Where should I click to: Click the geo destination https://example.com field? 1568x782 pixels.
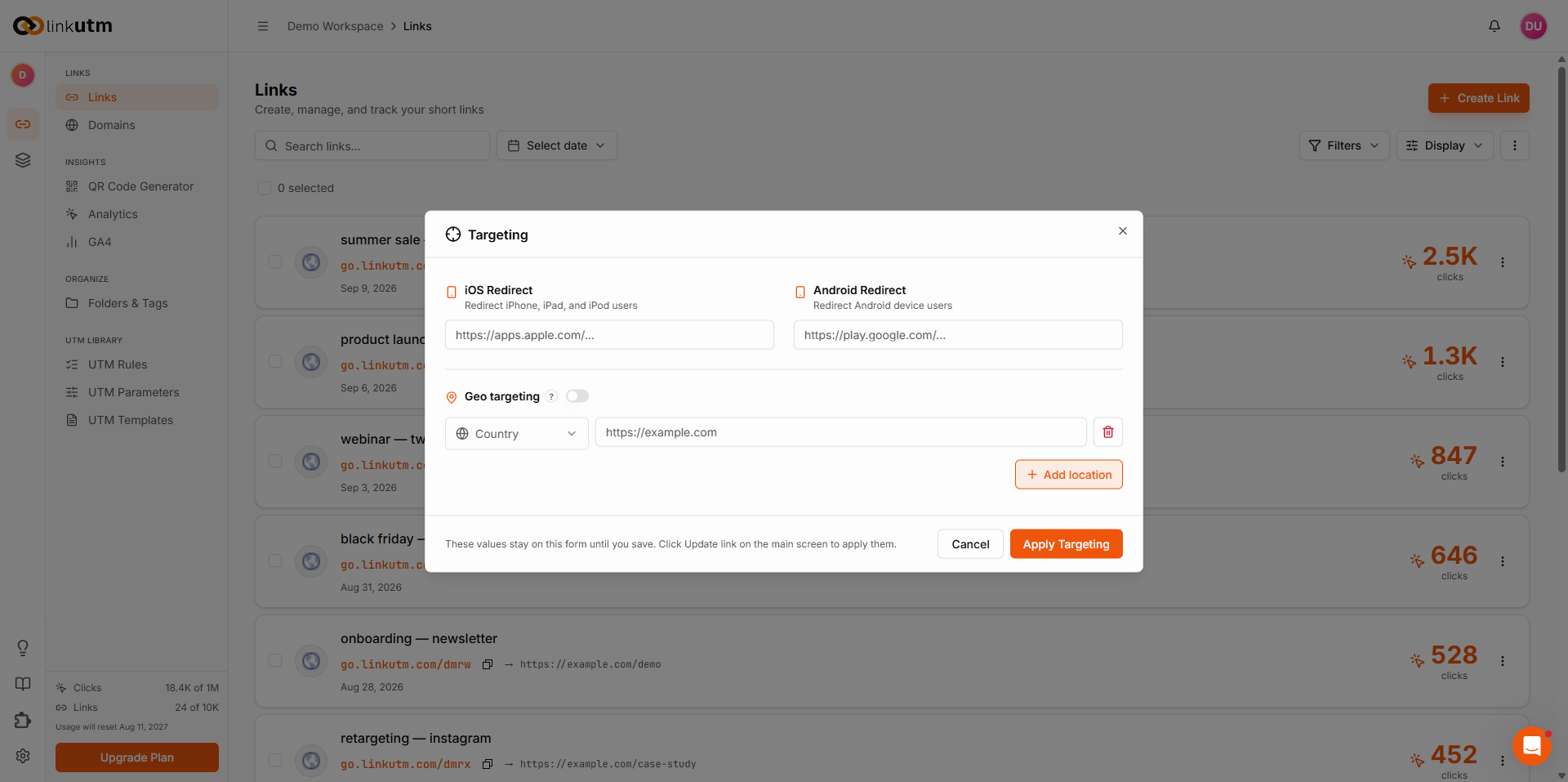coord(841,432)
